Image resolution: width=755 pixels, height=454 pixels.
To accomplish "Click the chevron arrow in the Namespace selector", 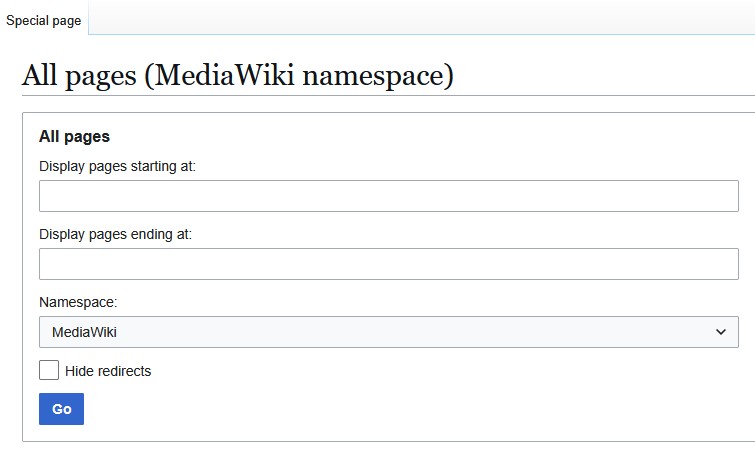I will coord(721,332).
